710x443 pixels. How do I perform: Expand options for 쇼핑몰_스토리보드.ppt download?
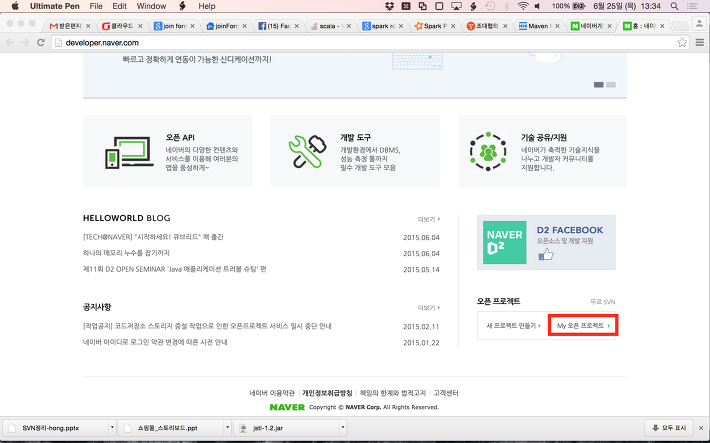point(228,427)
